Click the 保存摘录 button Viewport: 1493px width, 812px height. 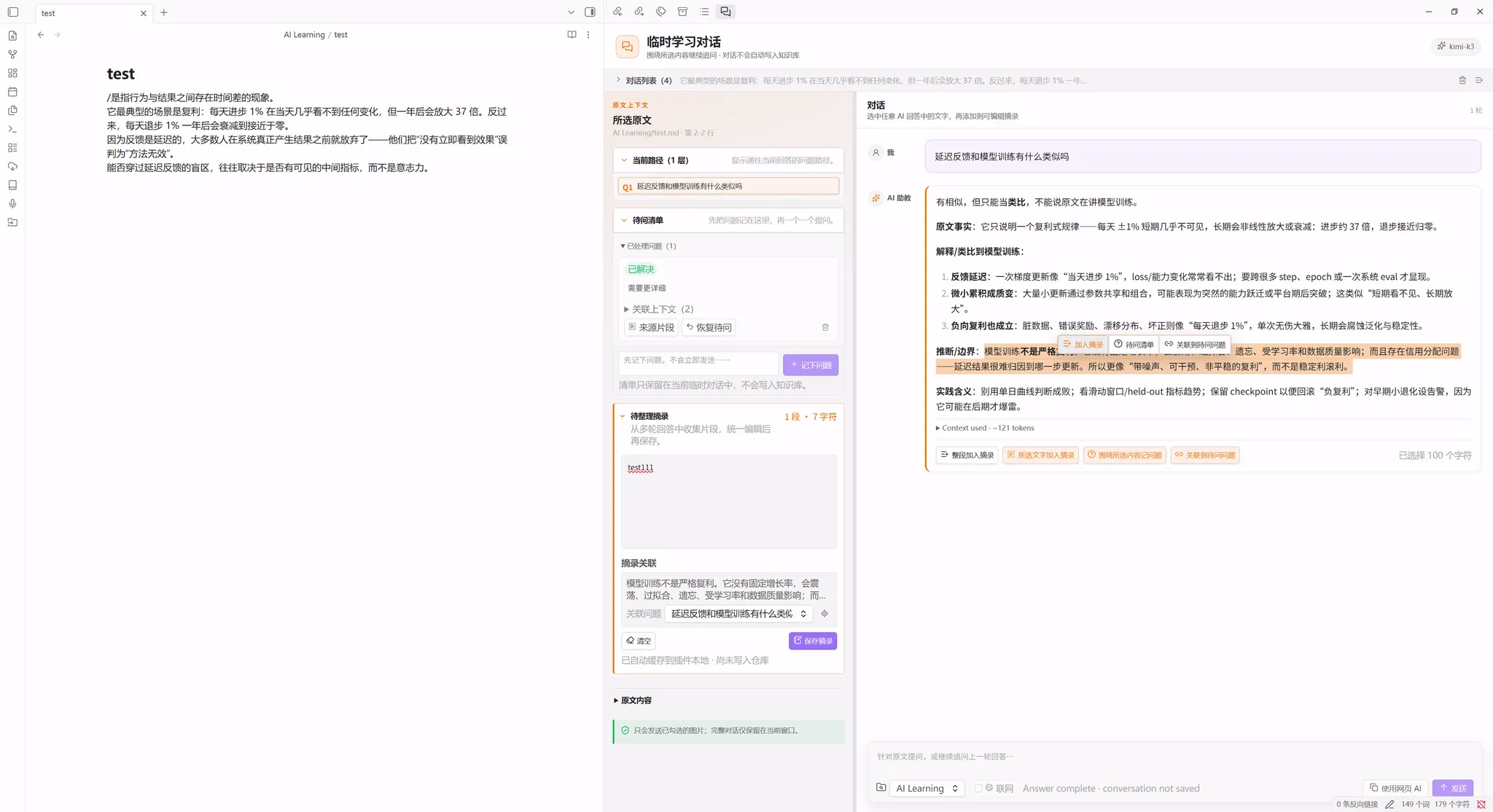(x=813, y=641)
